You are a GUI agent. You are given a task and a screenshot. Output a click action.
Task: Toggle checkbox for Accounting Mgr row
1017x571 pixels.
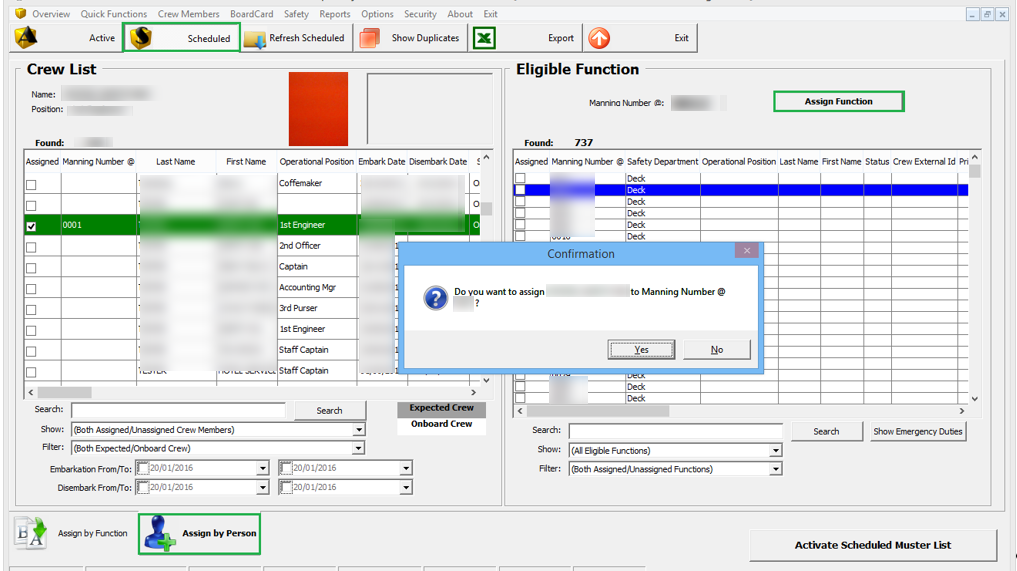31,289
